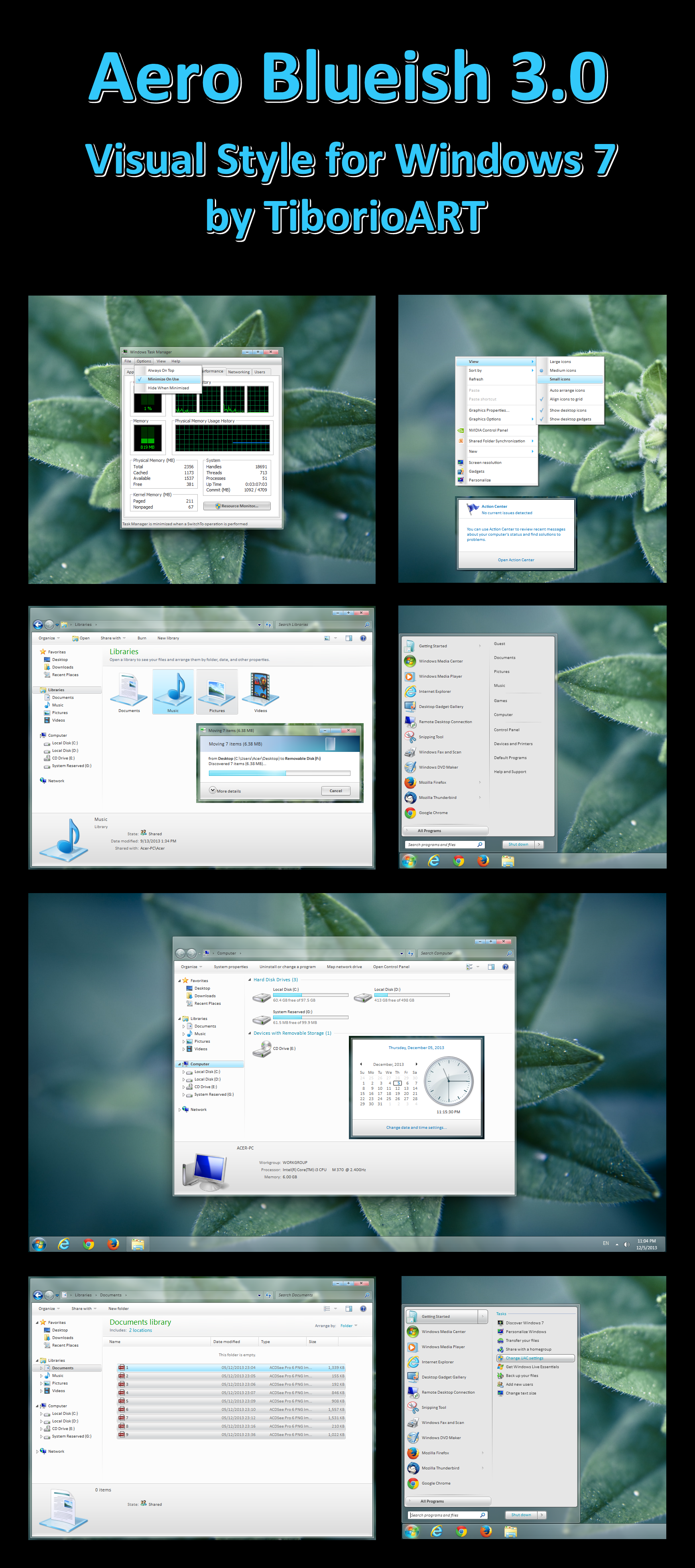Select CD Drive (E:) under Devices with Removable Storage
This screenshot has width=695, height=1568.
pyautogui.click(x=274, y=1049)
